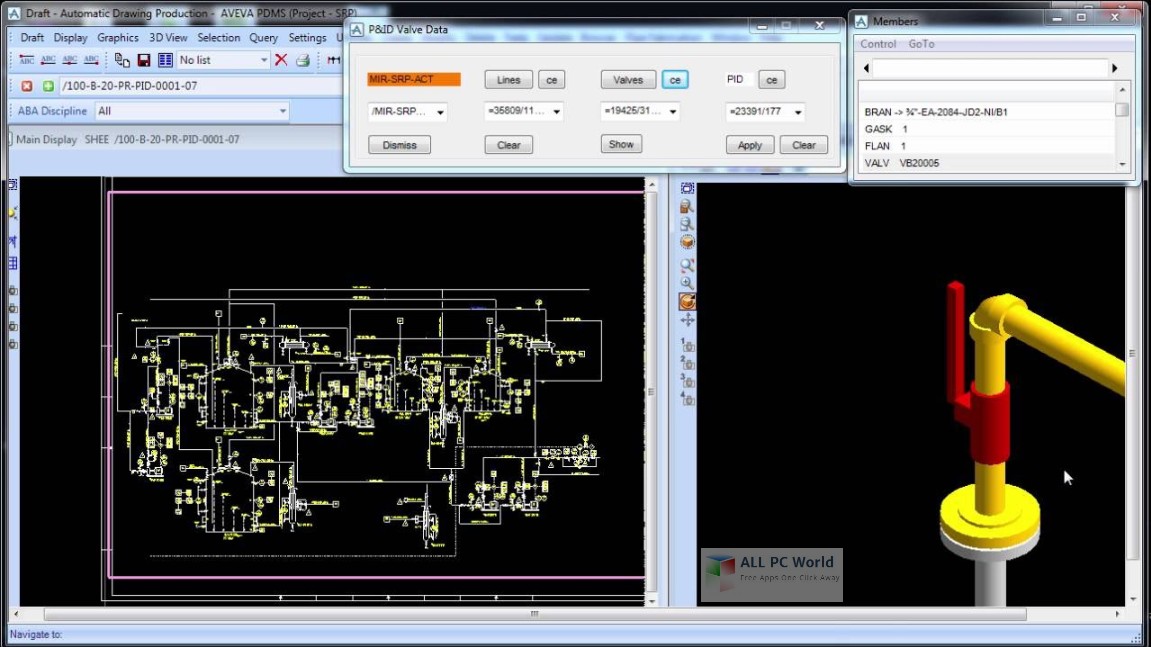Open the Graphics menu
Viewport: 1151px width, 647px height.
117,38
